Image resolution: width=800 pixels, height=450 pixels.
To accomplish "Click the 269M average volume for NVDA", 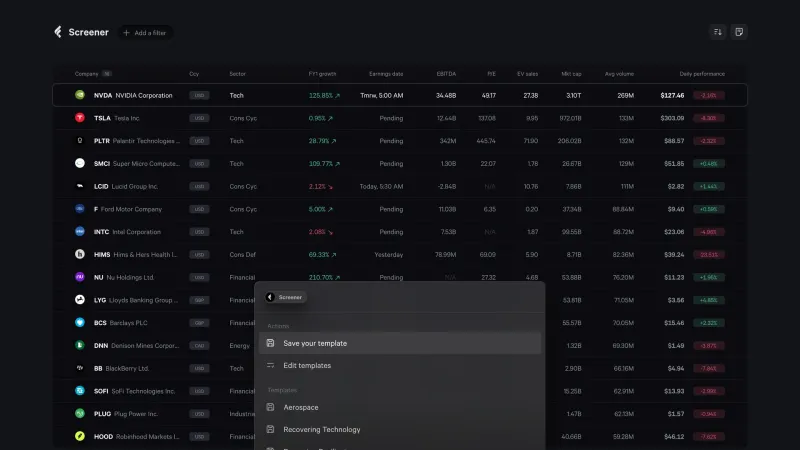I will [626, 95].
